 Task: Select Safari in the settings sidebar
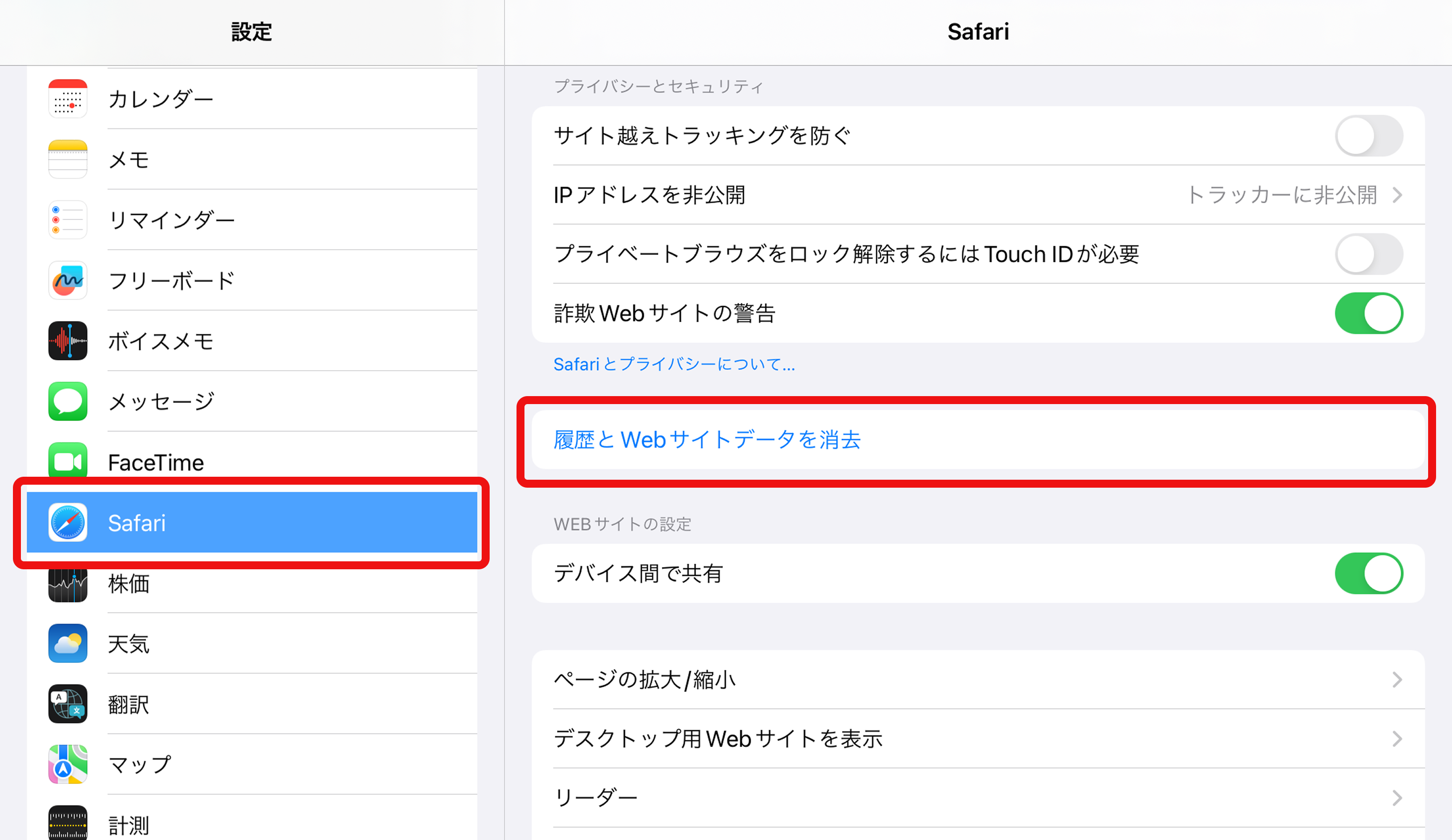point(251,523)
